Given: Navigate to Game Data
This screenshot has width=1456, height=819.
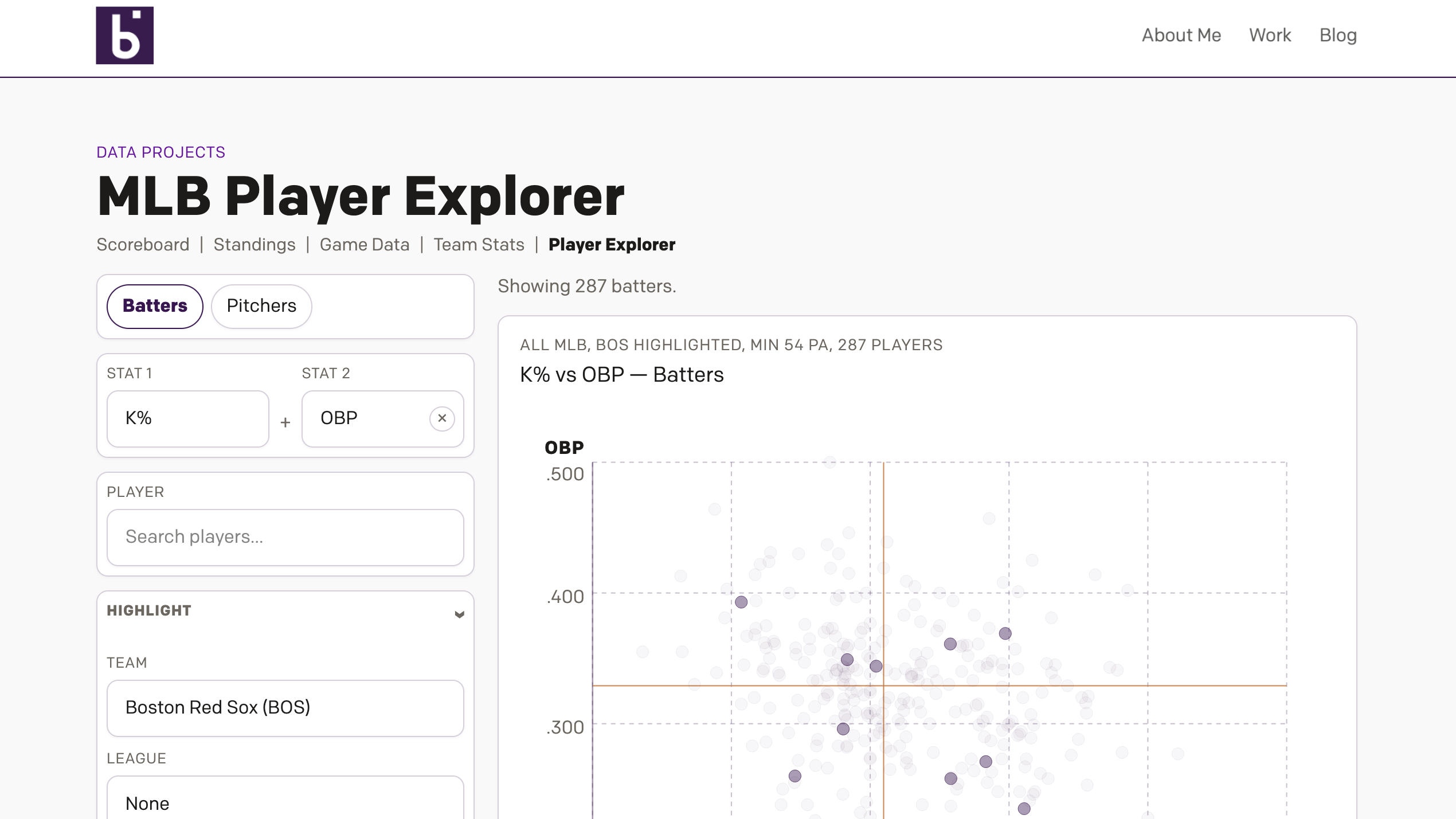Looking at the screenshot, I should [x=365, y=245].
